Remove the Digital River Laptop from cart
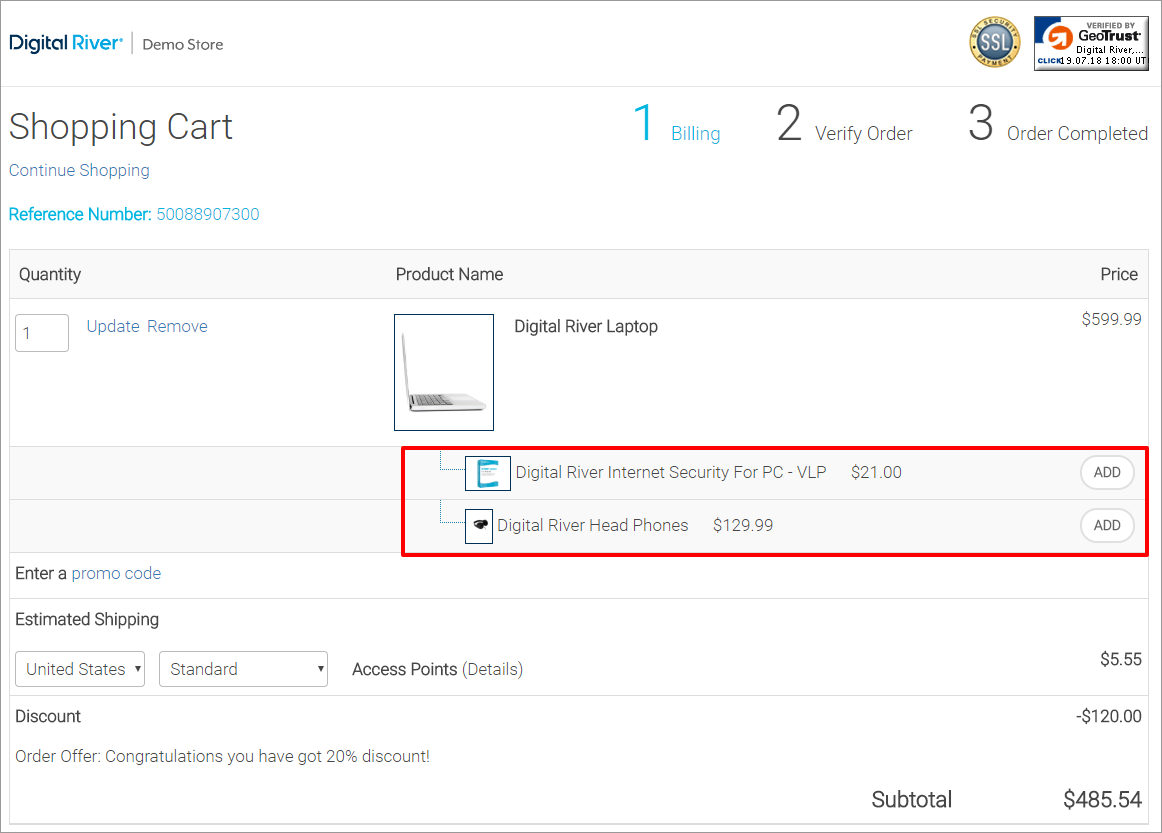Screen dimensions: 1162x833 click(177, 326)
